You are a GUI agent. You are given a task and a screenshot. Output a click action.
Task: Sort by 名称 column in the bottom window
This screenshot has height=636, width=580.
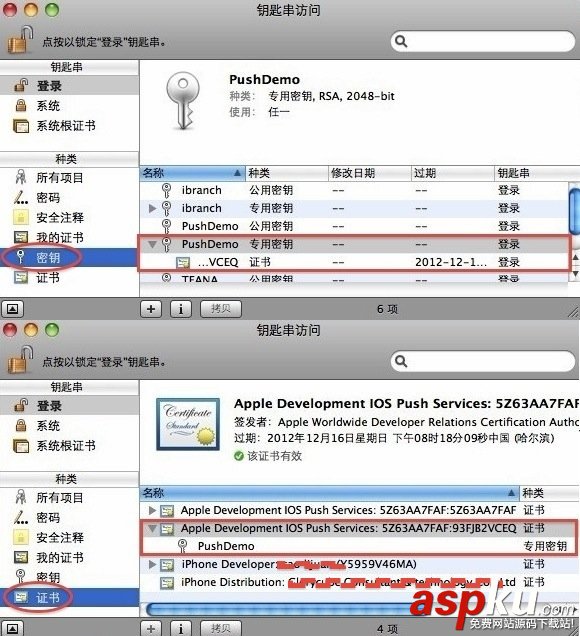pyautogui.click(x=329, y=493)
